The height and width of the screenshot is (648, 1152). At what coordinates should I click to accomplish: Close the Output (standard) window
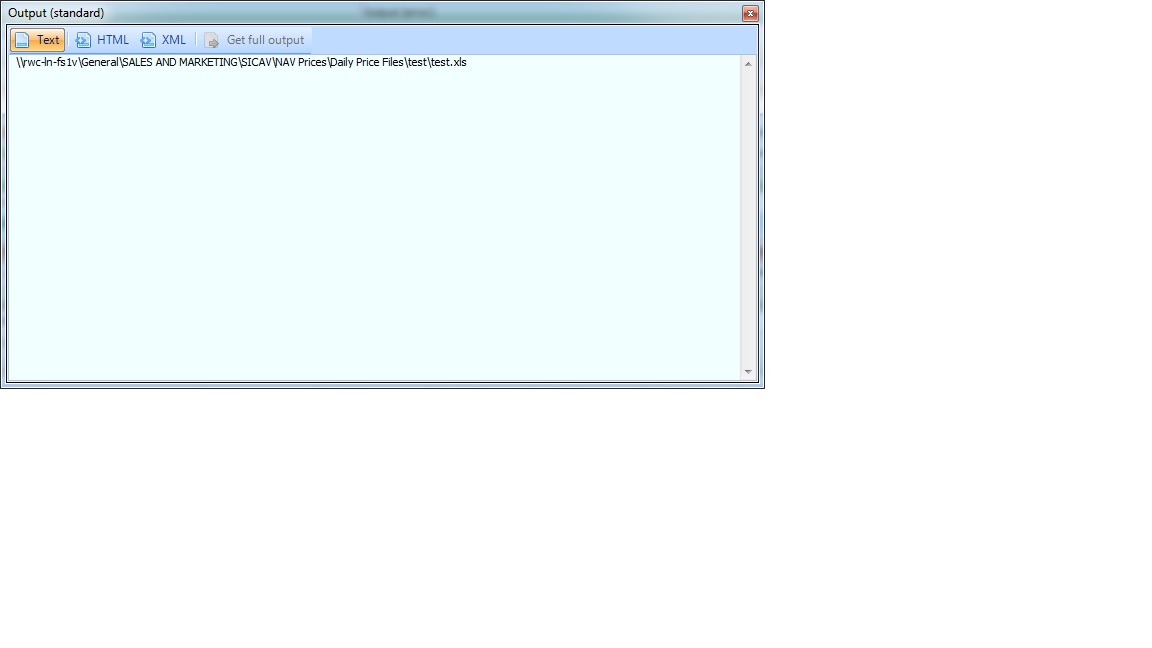pos(750,13)
